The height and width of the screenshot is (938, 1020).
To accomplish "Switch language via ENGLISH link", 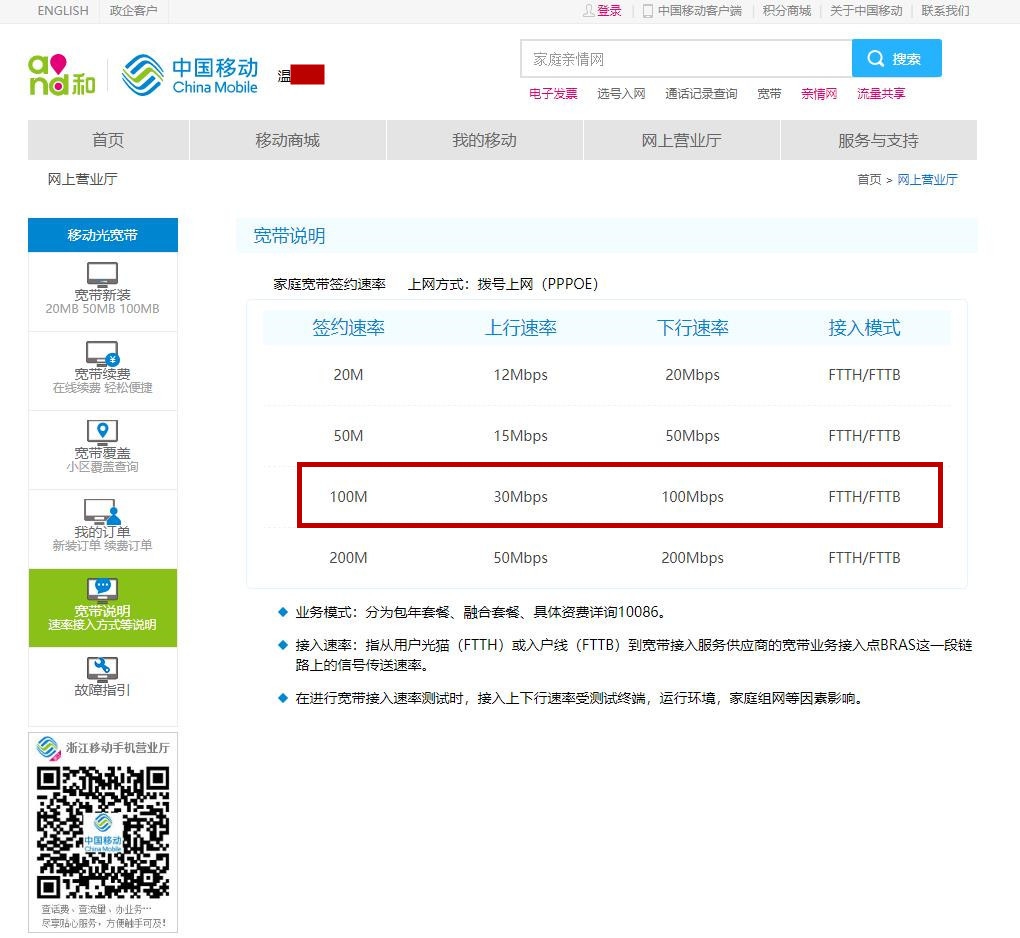I will tap(63, 11).
